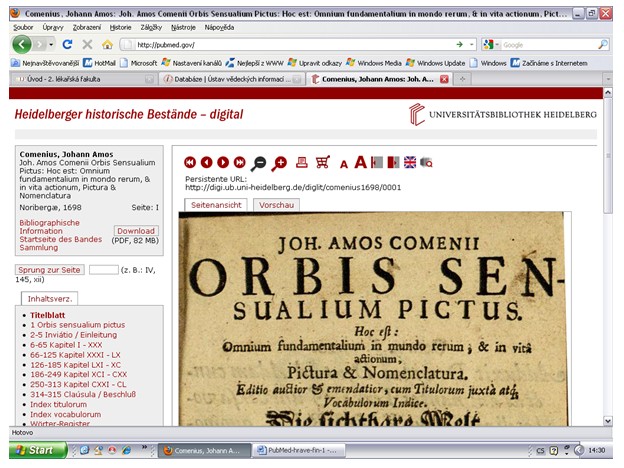Screen dimensions: 624x468
Task: Open Titelblatt in the contents list
Action: click(x=47, y=315)
